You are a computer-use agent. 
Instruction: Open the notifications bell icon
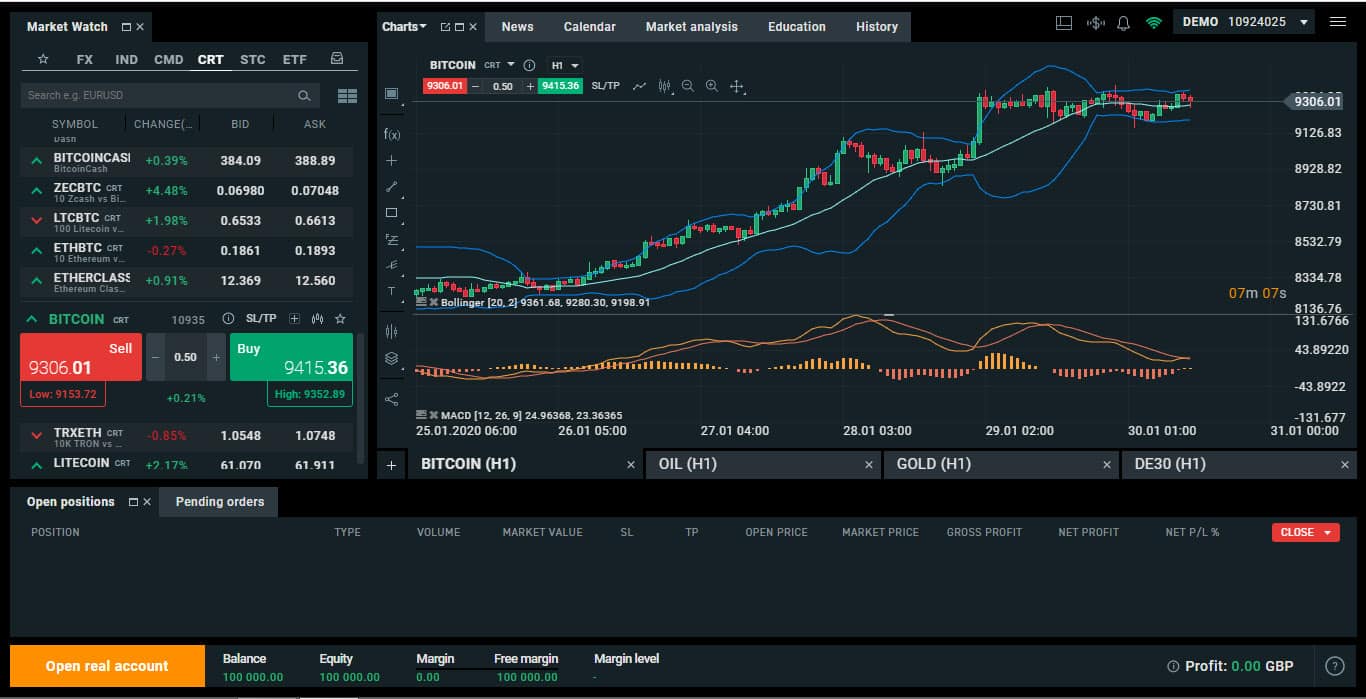(x=1123, y=22)
